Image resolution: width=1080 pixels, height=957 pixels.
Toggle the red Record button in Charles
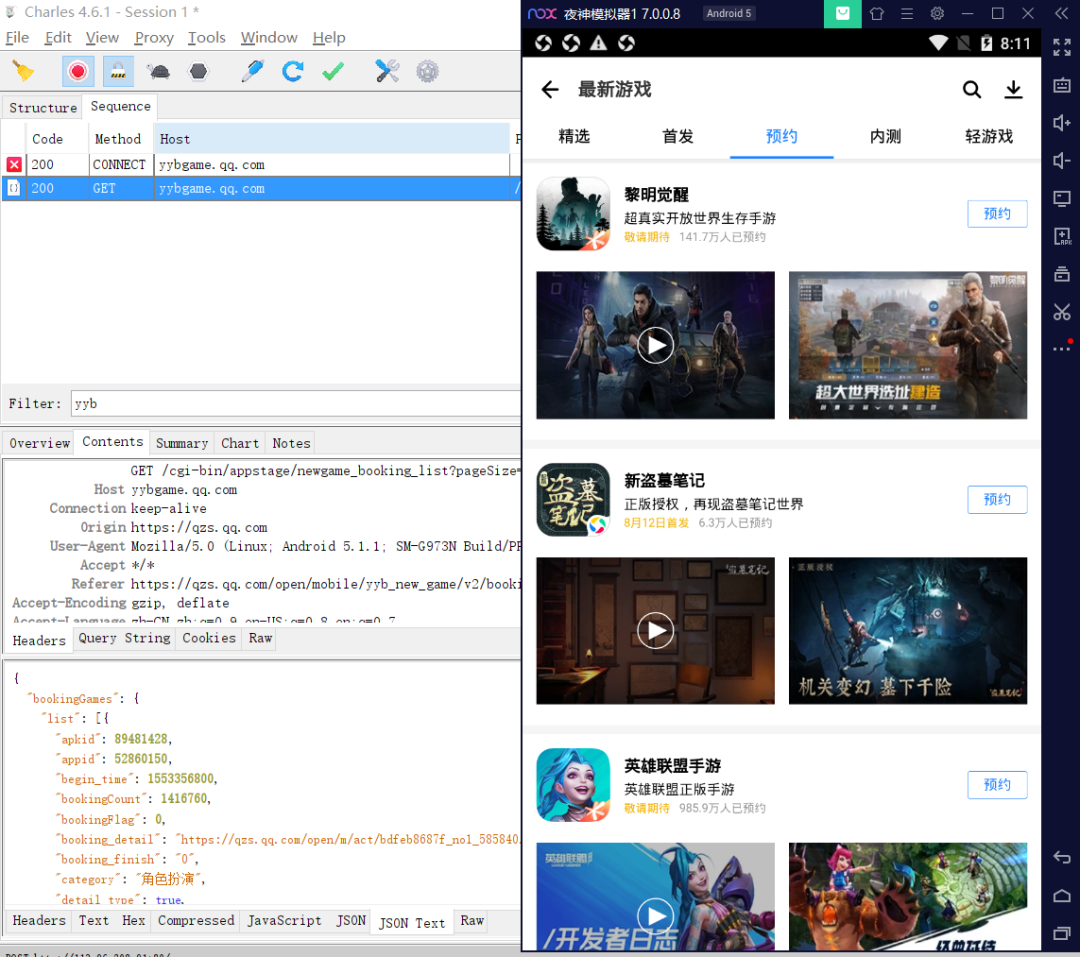click(78, 71)
